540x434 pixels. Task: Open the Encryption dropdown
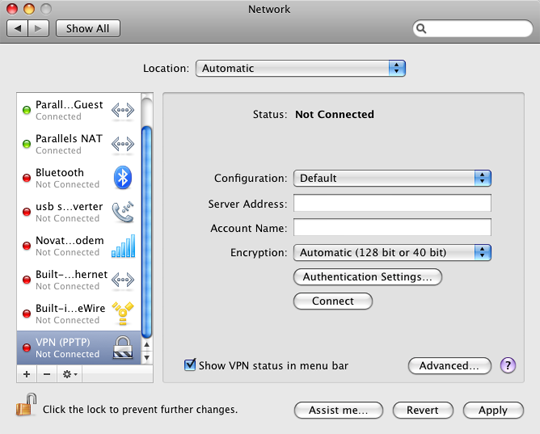point(392,252)
